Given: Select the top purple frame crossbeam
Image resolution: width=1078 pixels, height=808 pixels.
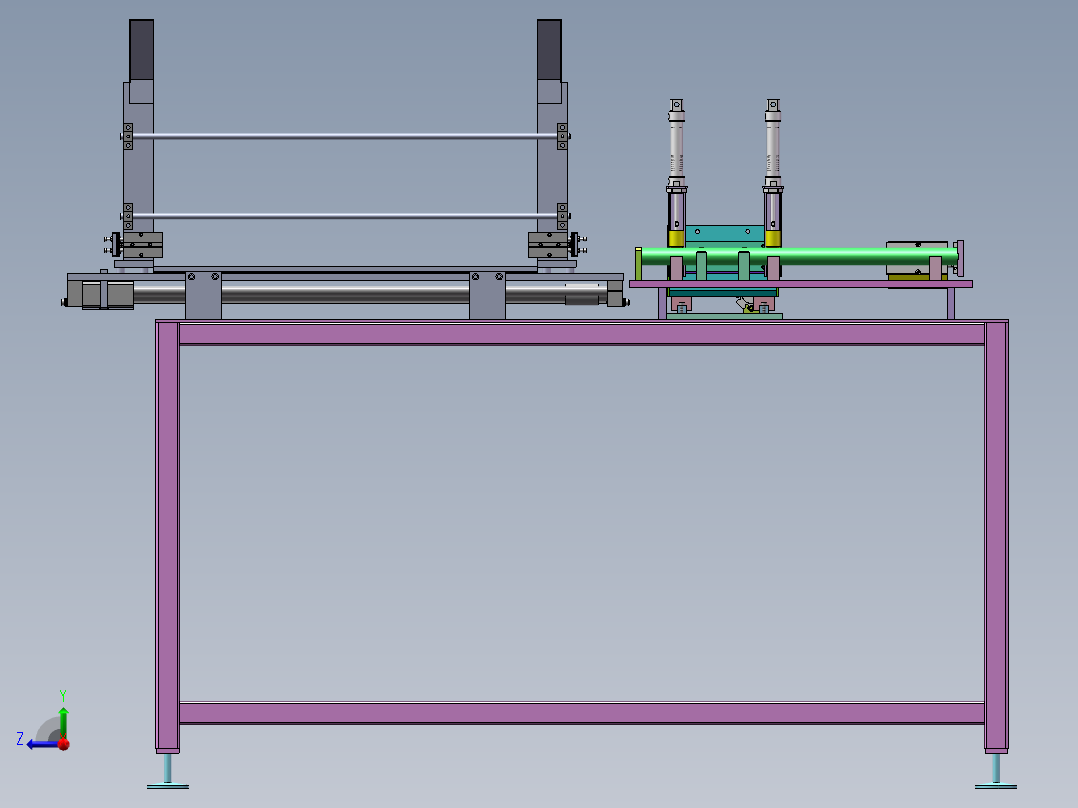Looking at the screenshot, I should [x=582, y=334].
